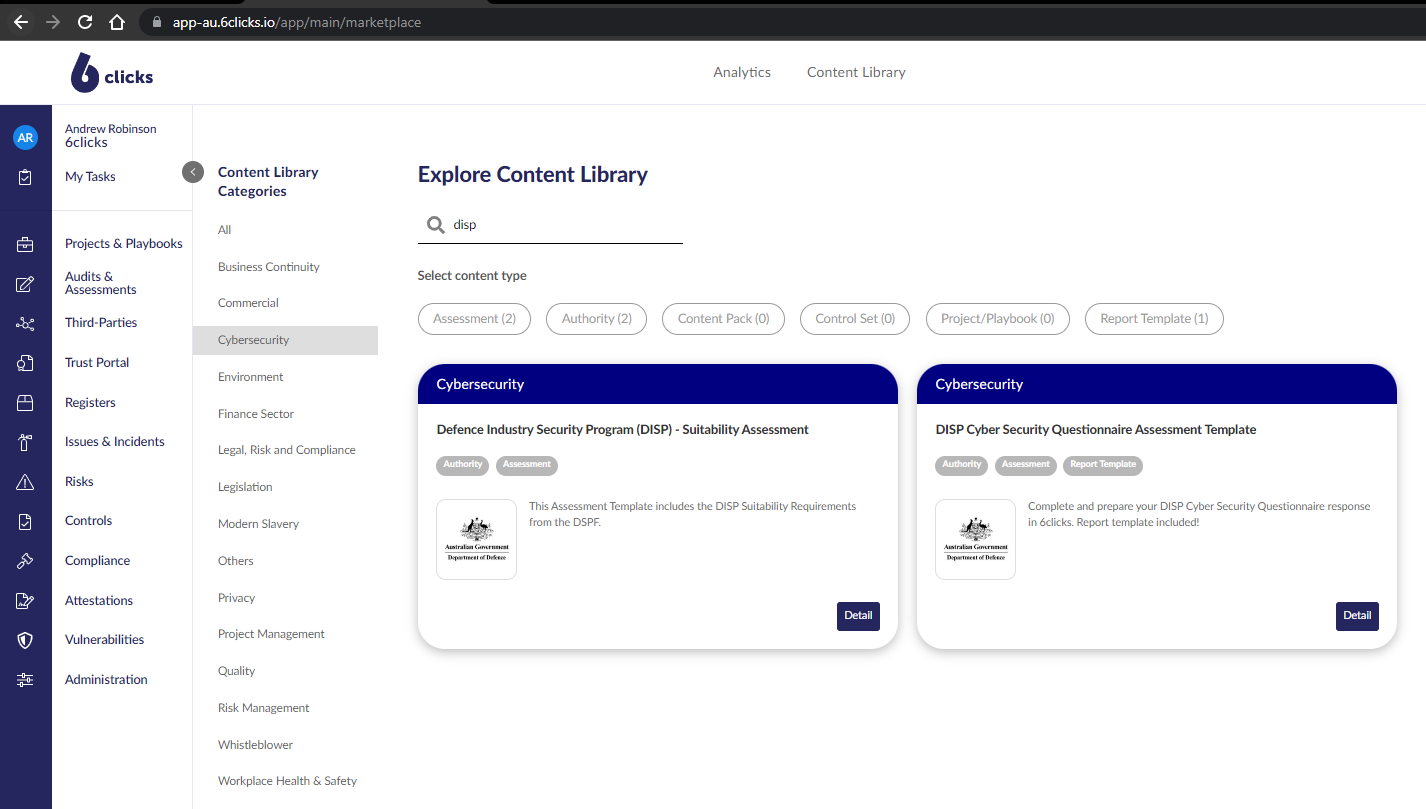Screen dimensions: 1426x809
Task: Open the Vulnerabilities shield icon
Action: coord(25,640)
